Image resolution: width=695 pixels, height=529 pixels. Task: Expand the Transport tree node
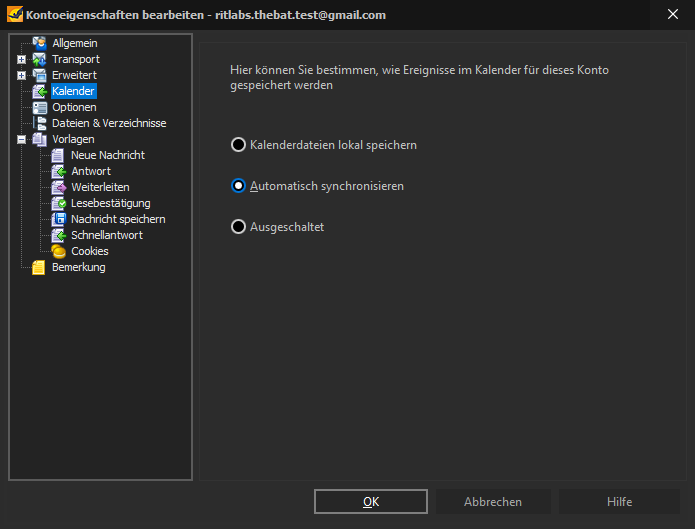[x=21, y=59]
